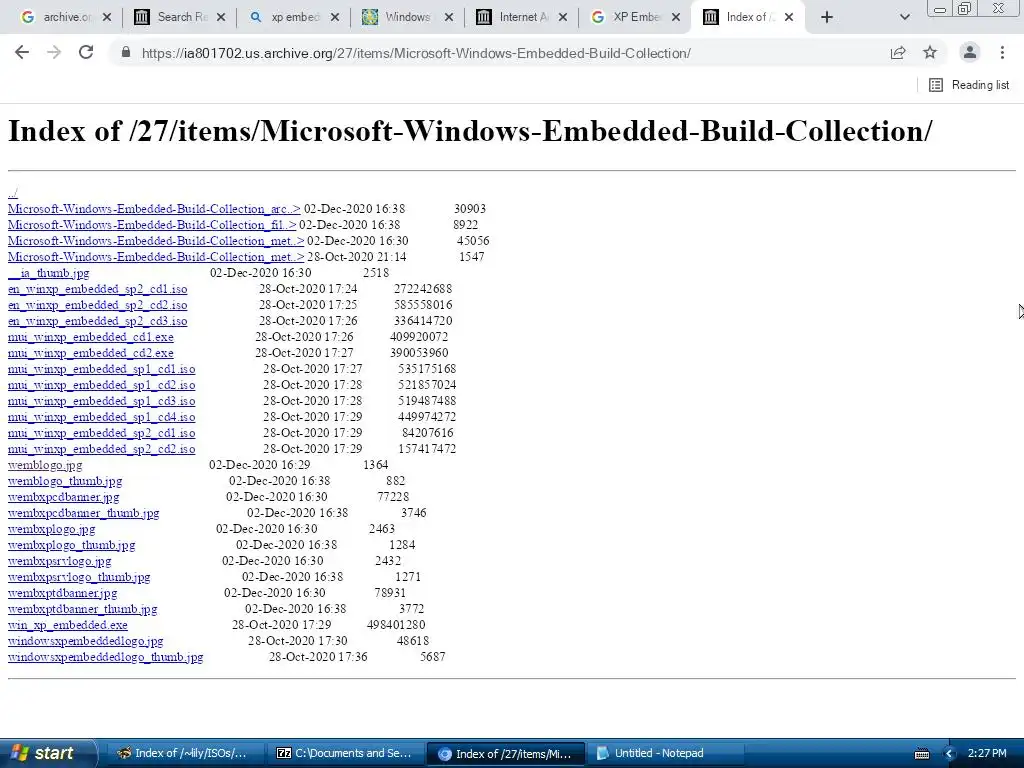Viewport: 1024px width, 768px height.
Task: Open Build-Collection_arc..> file link
Action: [x=154, y=209]
